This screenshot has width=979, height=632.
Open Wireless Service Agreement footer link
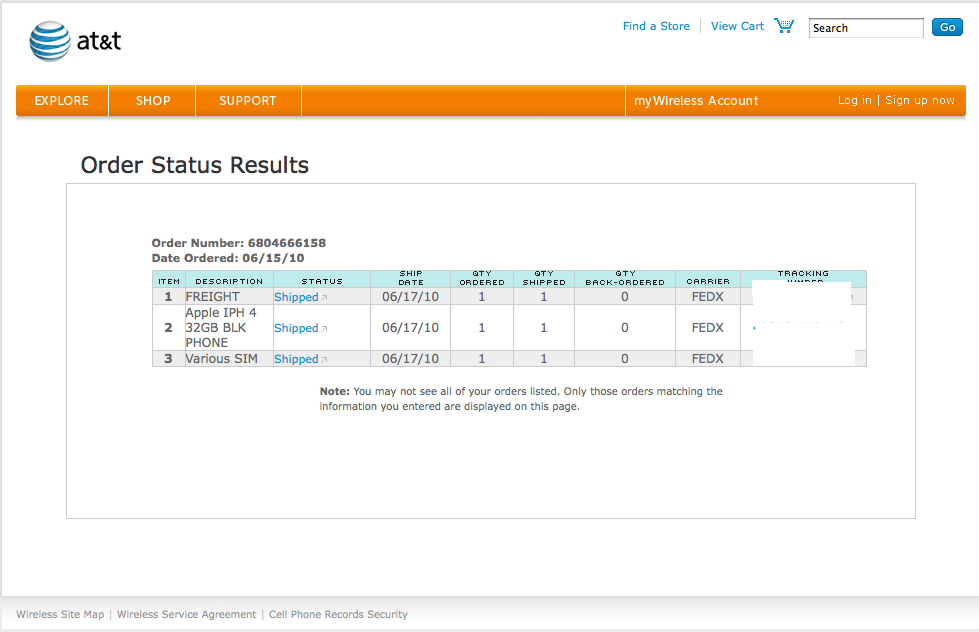pyautogui.click(x=186, y=615)
